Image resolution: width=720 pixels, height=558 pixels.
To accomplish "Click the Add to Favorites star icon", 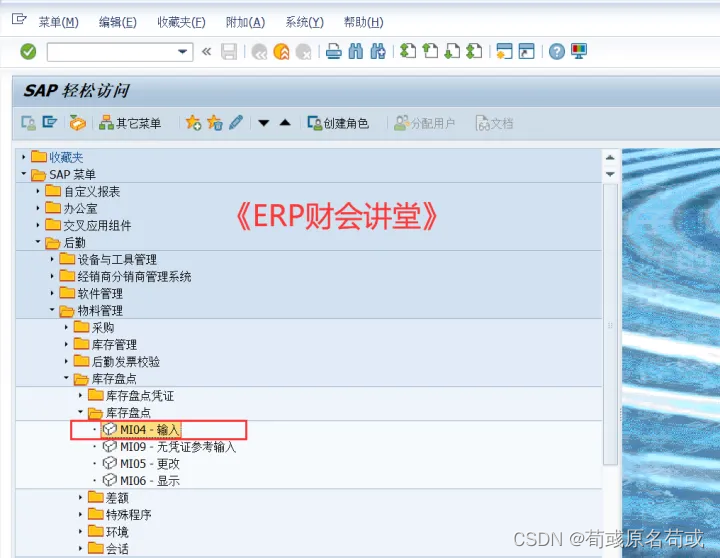I will (x=193, y=123).
